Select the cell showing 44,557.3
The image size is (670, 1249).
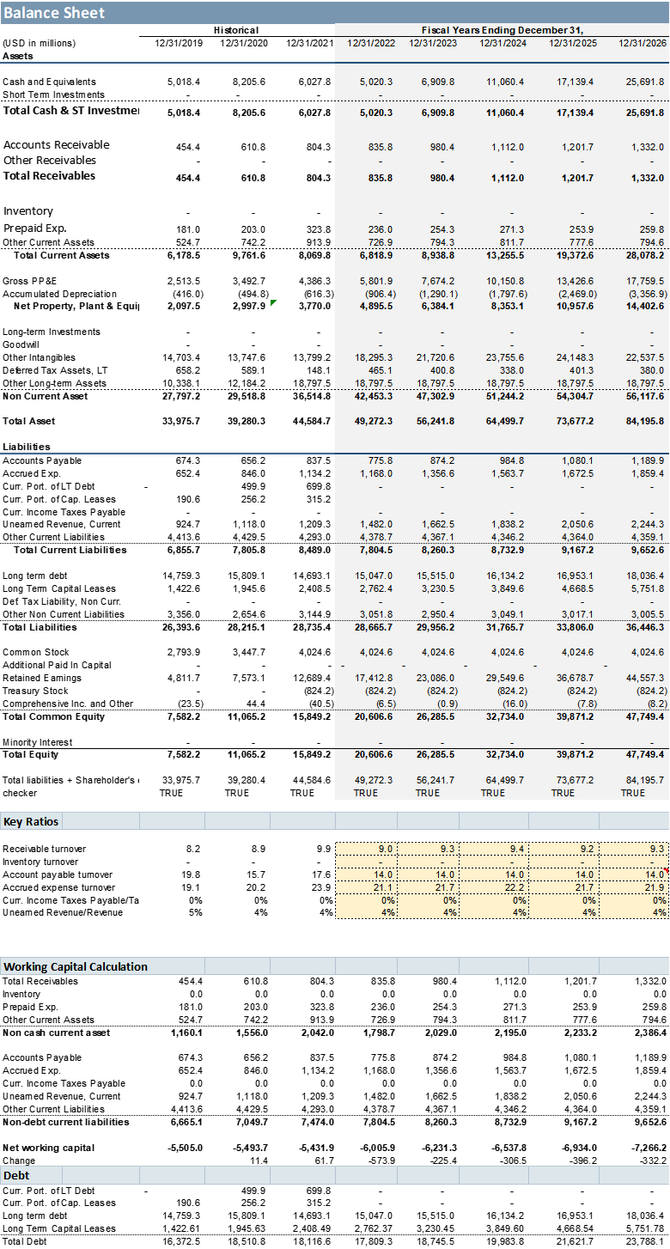[641, 677]
